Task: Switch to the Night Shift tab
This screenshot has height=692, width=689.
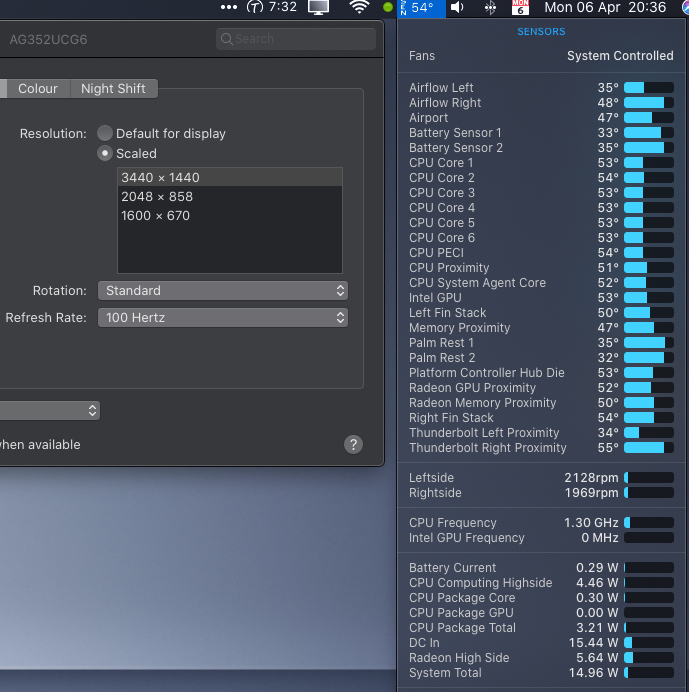Action: tap(113, 89)
